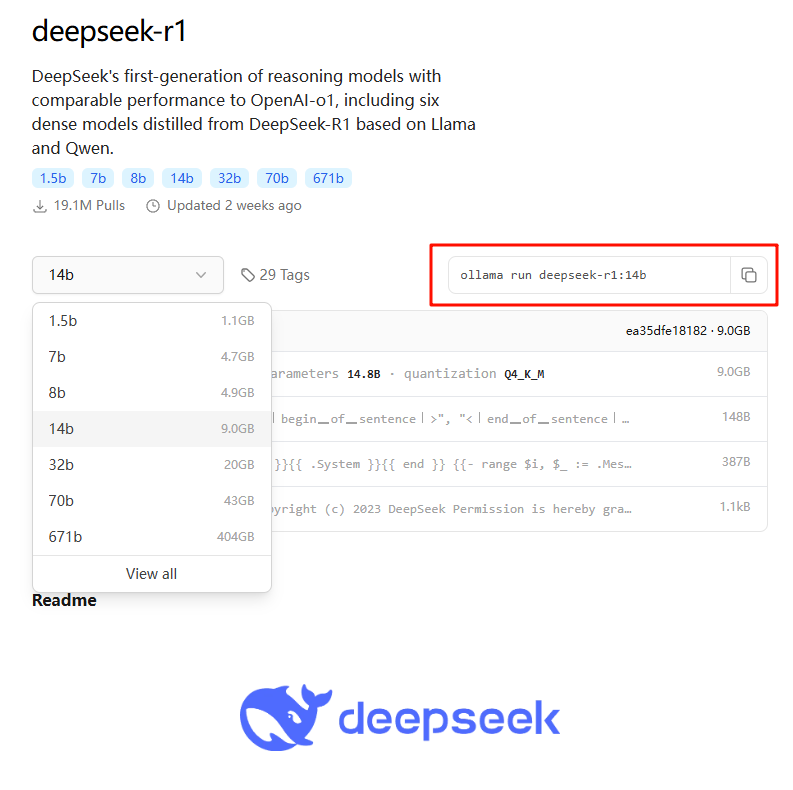Image resolution: width=793 pixels, height=790 pixels.
Task: Open the begin_of_sentence params row
Action: [519, 419]
